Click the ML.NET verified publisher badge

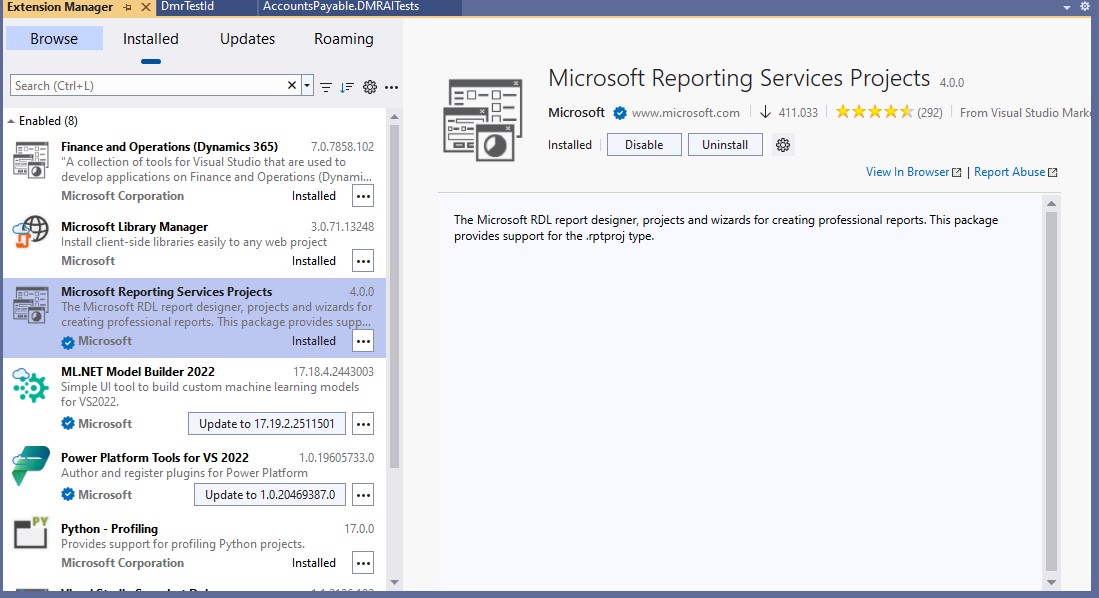coord(68,423)
